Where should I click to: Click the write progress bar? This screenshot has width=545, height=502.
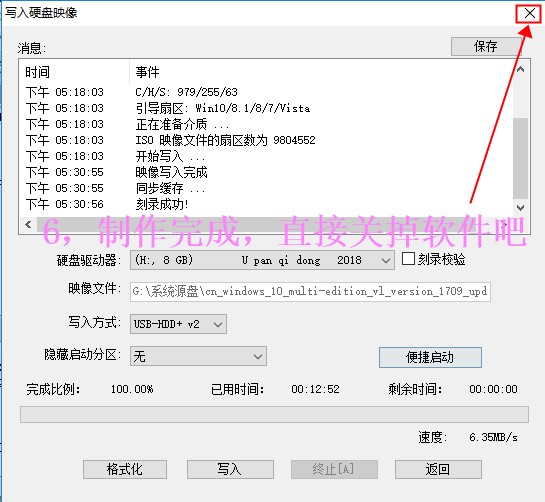pos(274,414)
